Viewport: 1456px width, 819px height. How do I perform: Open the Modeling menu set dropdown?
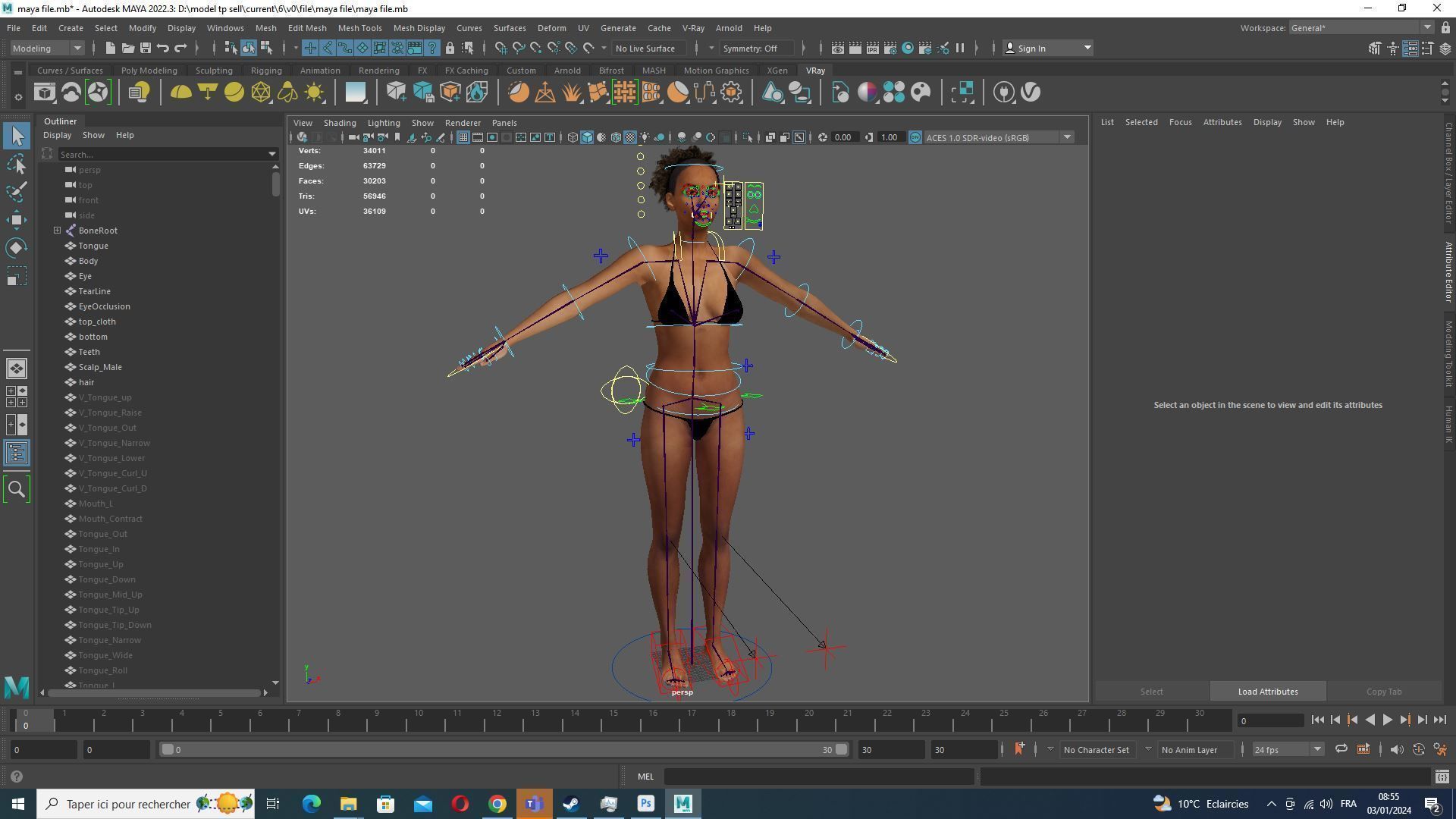[x=47, y=49]
